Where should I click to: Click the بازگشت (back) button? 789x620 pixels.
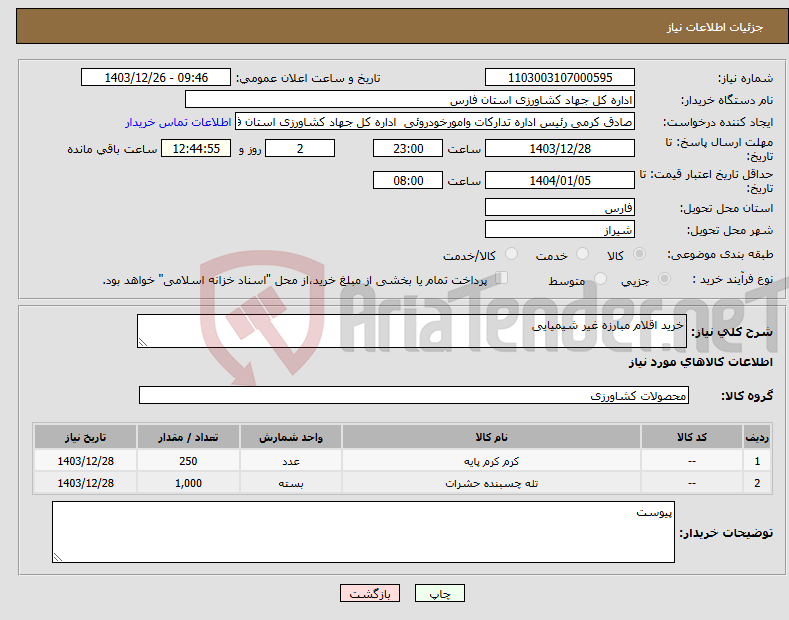point(370,593)
